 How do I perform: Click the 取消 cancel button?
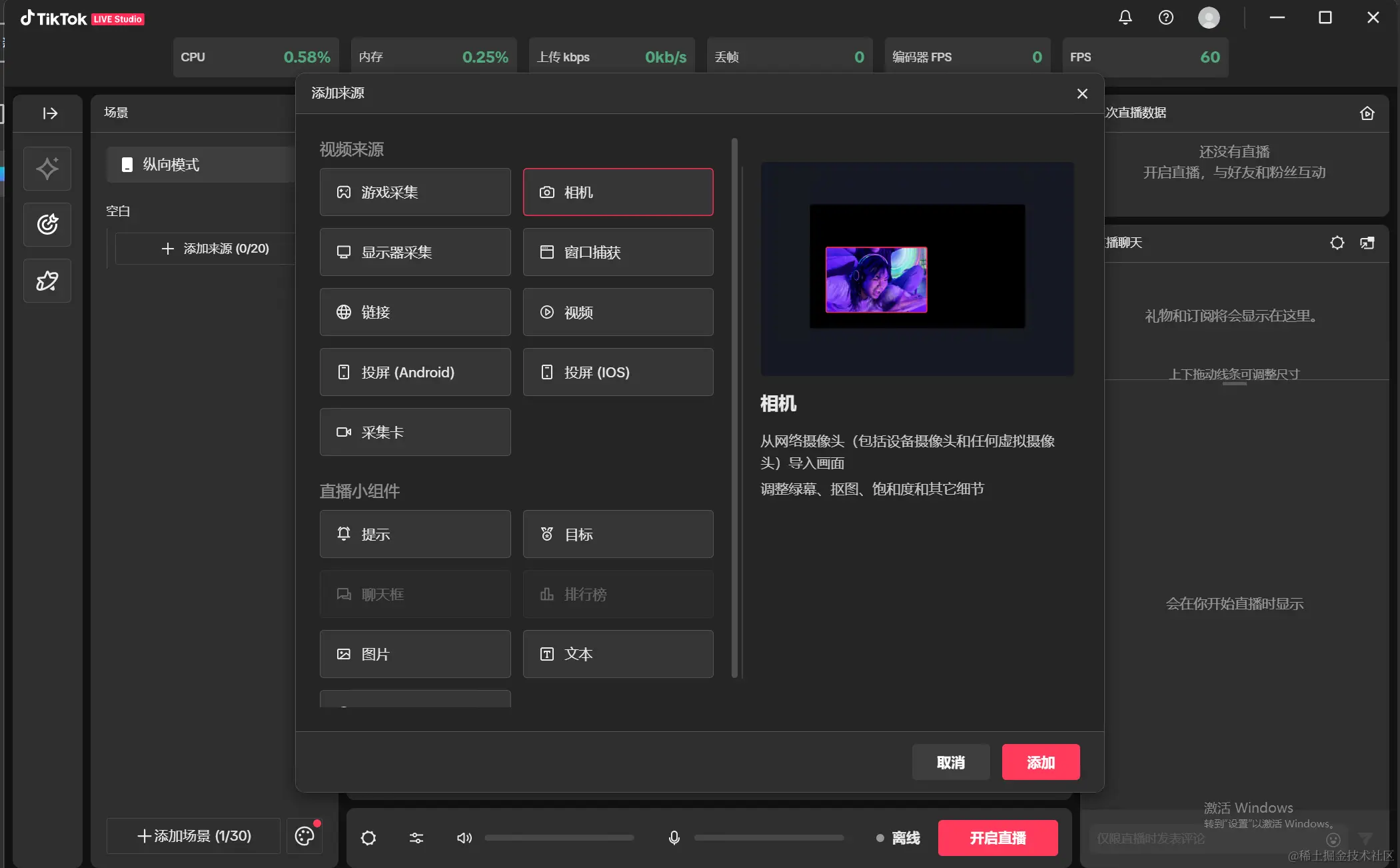click(950, 762)
